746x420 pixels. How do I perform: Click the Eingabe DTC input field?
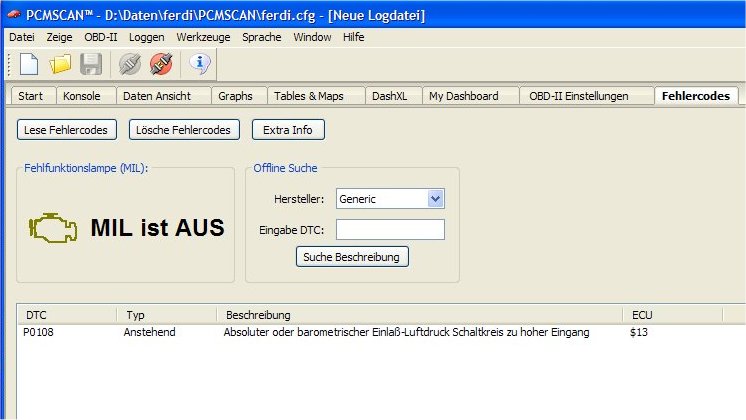389,230
